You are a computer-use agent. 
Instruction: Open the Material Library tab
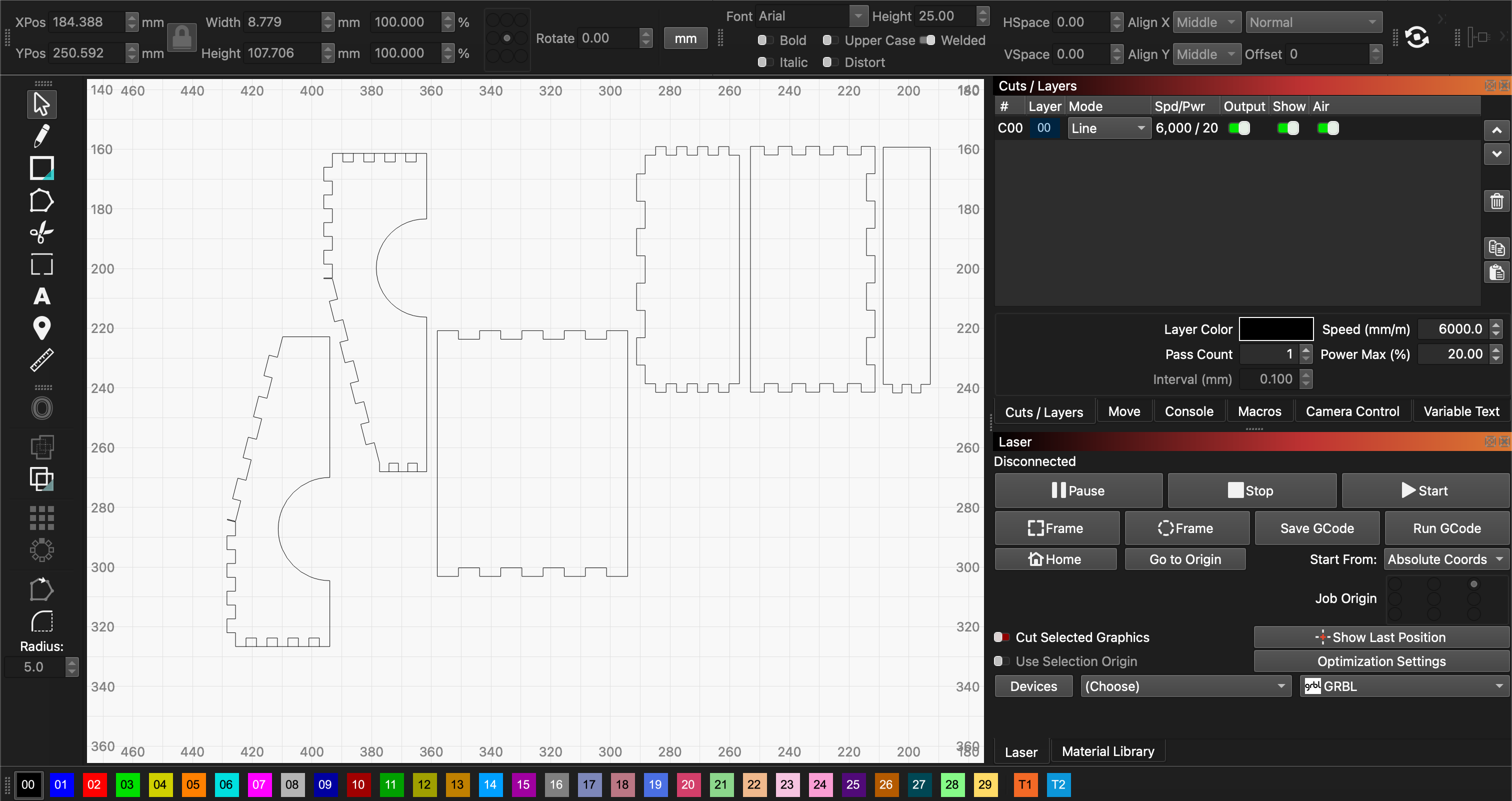coord(1107,751)
